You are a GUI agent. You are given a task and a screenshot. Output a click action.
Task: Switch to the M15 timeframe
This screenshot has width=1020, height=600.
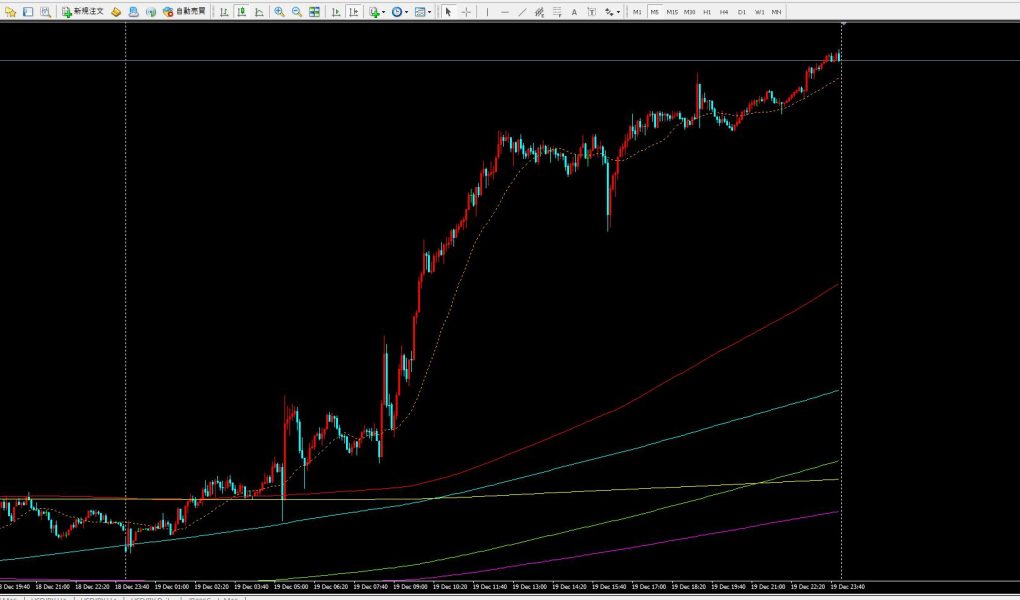click(672, 12)
